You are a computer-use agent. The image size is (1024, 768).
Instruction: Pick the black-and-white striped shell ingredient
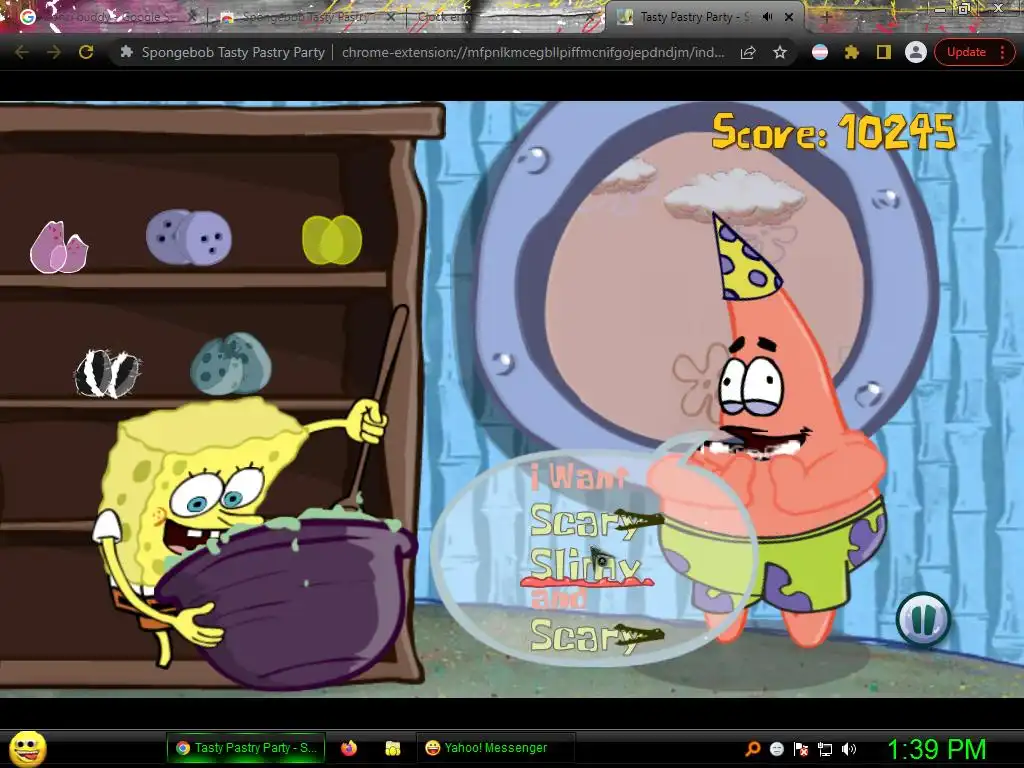click(108, 374)
